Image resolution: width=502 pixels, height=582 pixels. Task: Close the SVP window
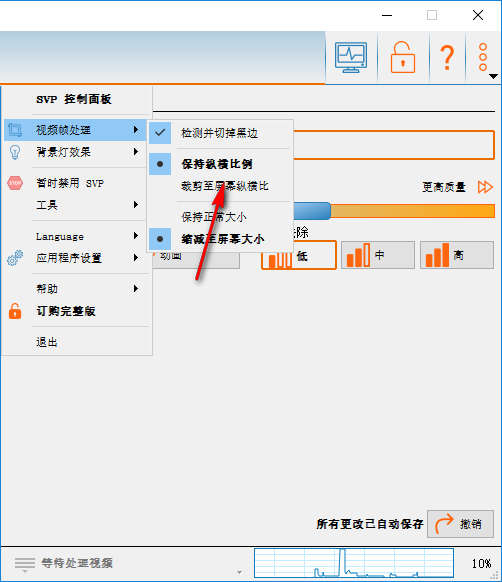(x=478, y=15)
